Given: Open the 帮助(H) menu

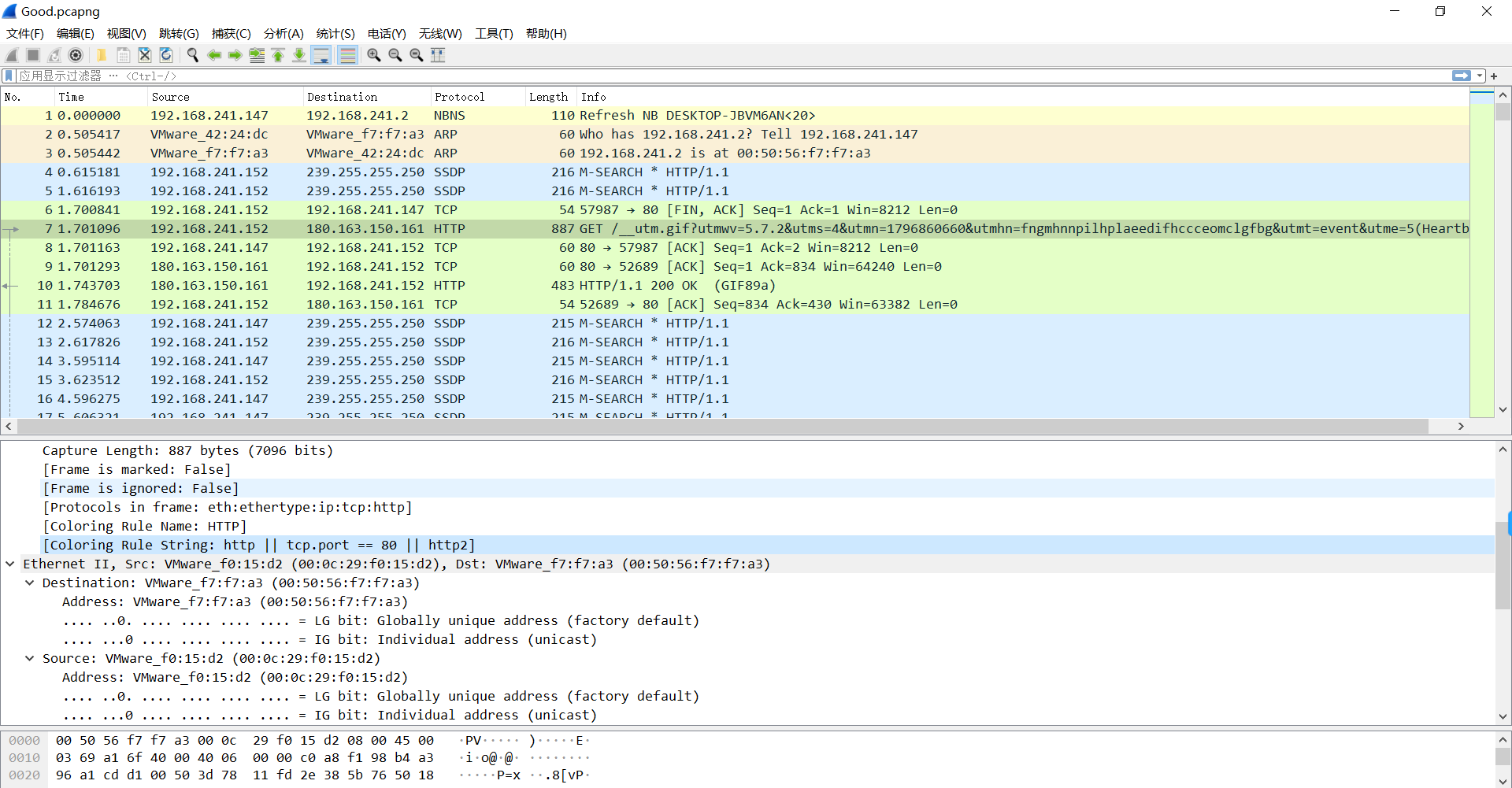Looking at the screenshot, I should click(547, 33).
